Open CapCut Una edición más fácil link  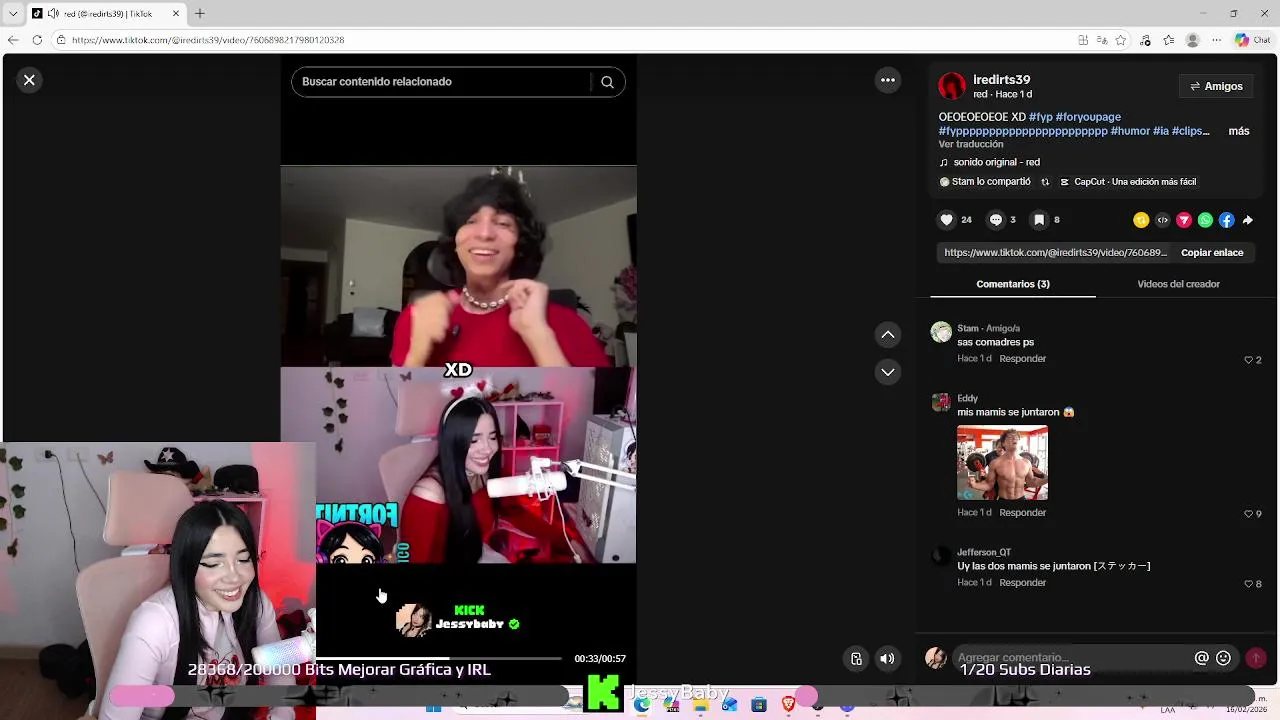(1128, 182)
